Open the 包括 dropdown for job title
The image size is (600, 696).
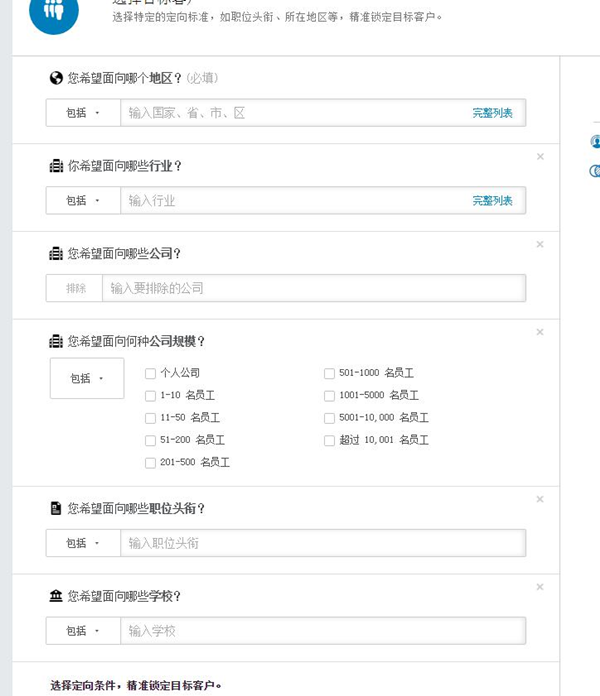[x=83, y=543]
